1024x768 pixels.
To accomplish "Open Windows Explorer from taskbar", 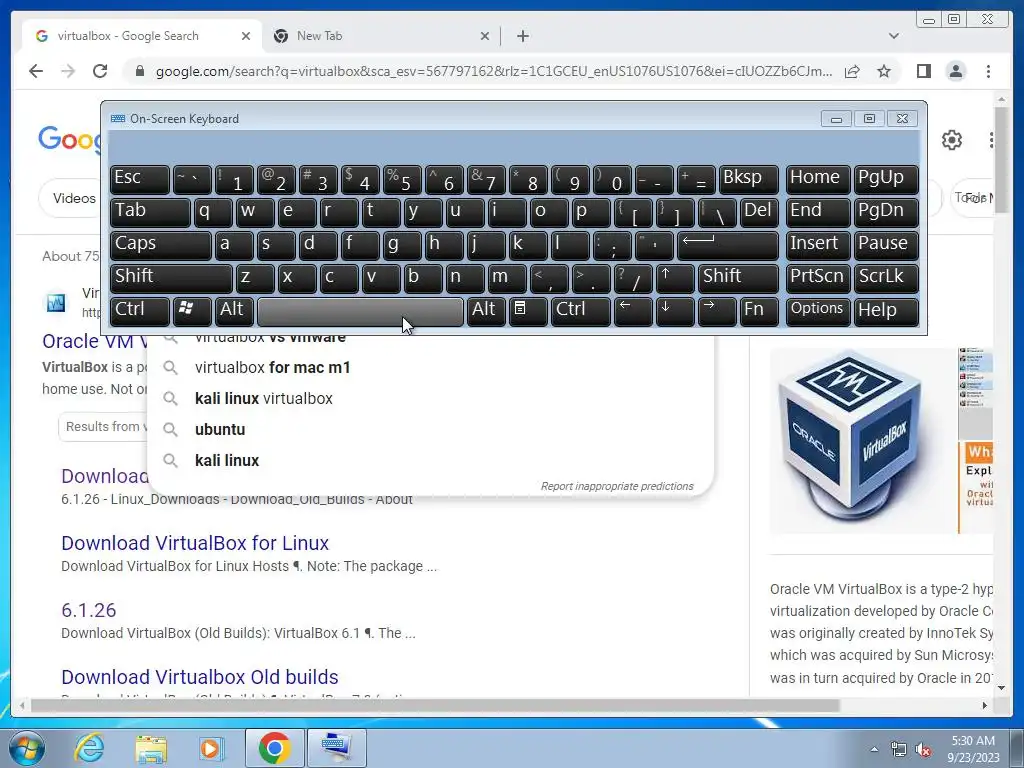I will [151, 748].
